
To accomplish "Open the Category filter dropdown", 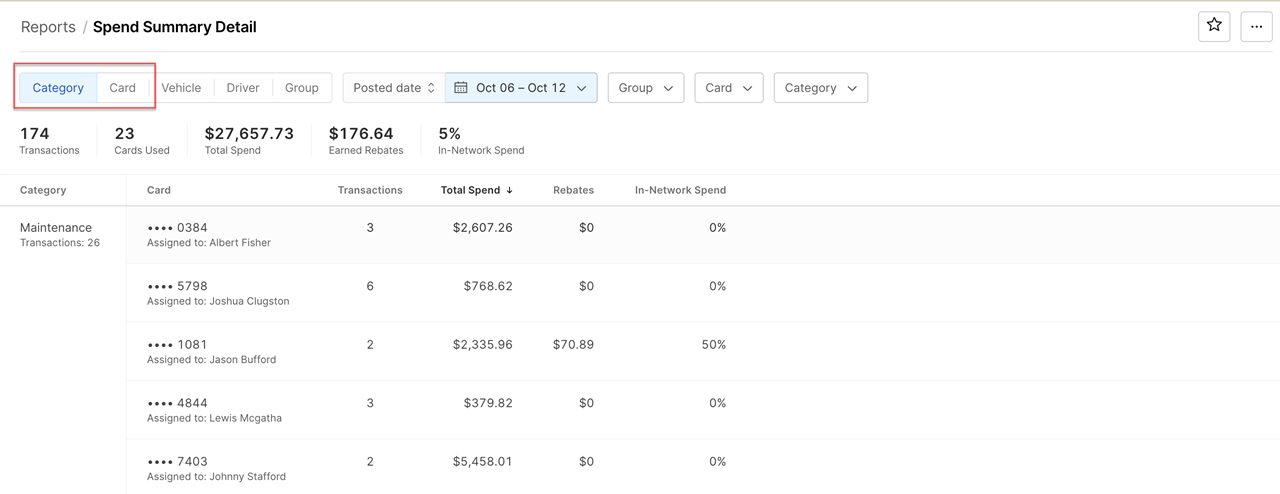I will pyautogui.click(x=820, y=88).
